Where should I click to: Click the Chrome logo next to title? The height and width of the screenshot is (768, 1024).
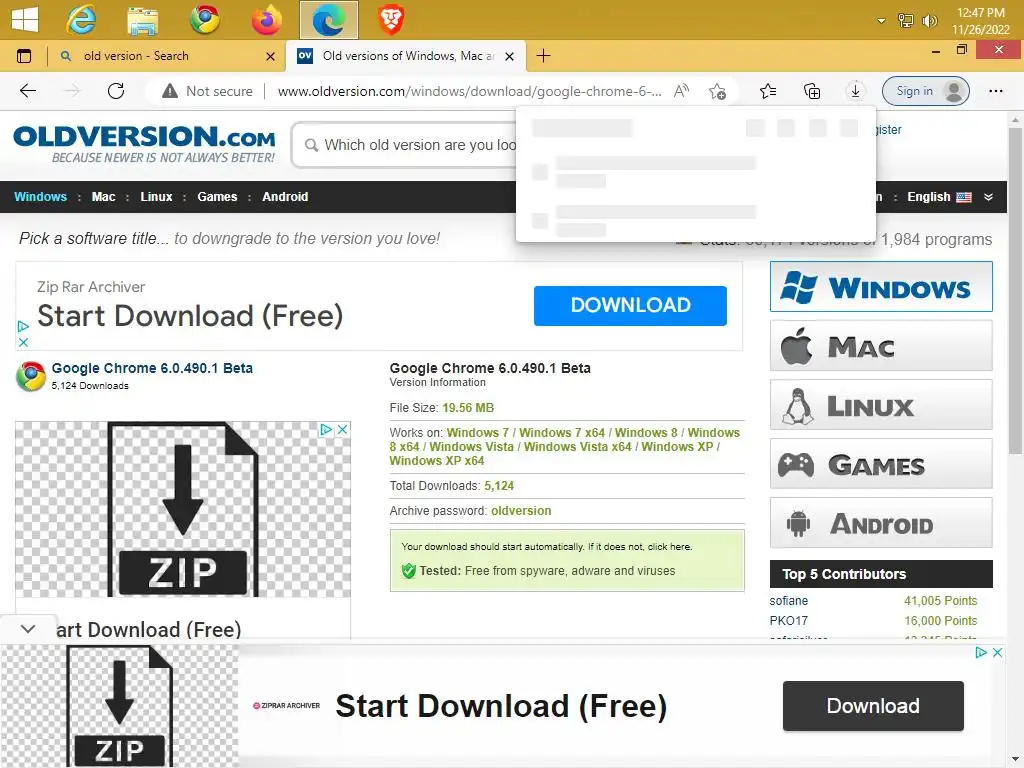click(x=31, y=376)
